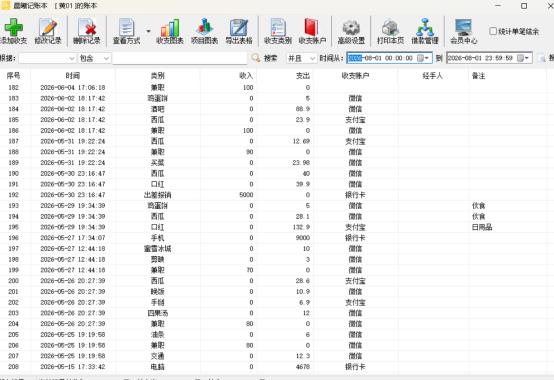Open the 查看方式 document icon
This screenshot has width=554, height=380.
[x=126, y=27]
